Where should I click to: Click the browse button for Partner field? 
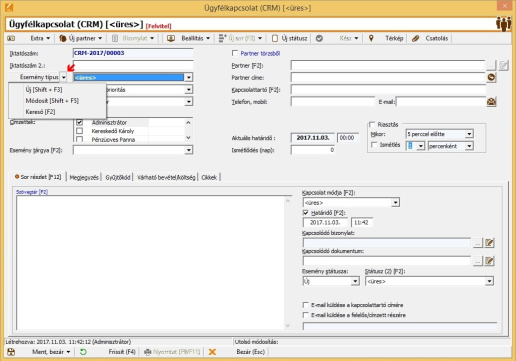[x=491, y=65]
